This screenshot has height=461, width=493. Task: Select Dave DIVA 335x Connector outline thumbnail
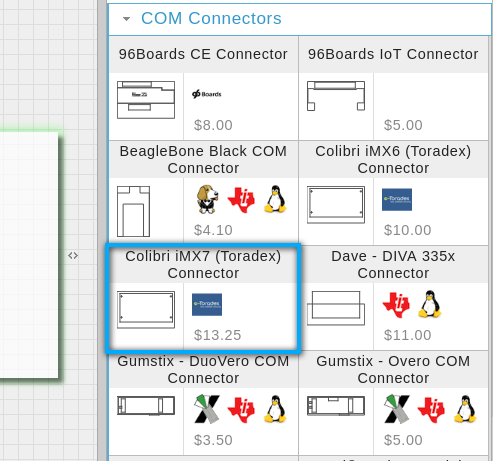[336, 308]
